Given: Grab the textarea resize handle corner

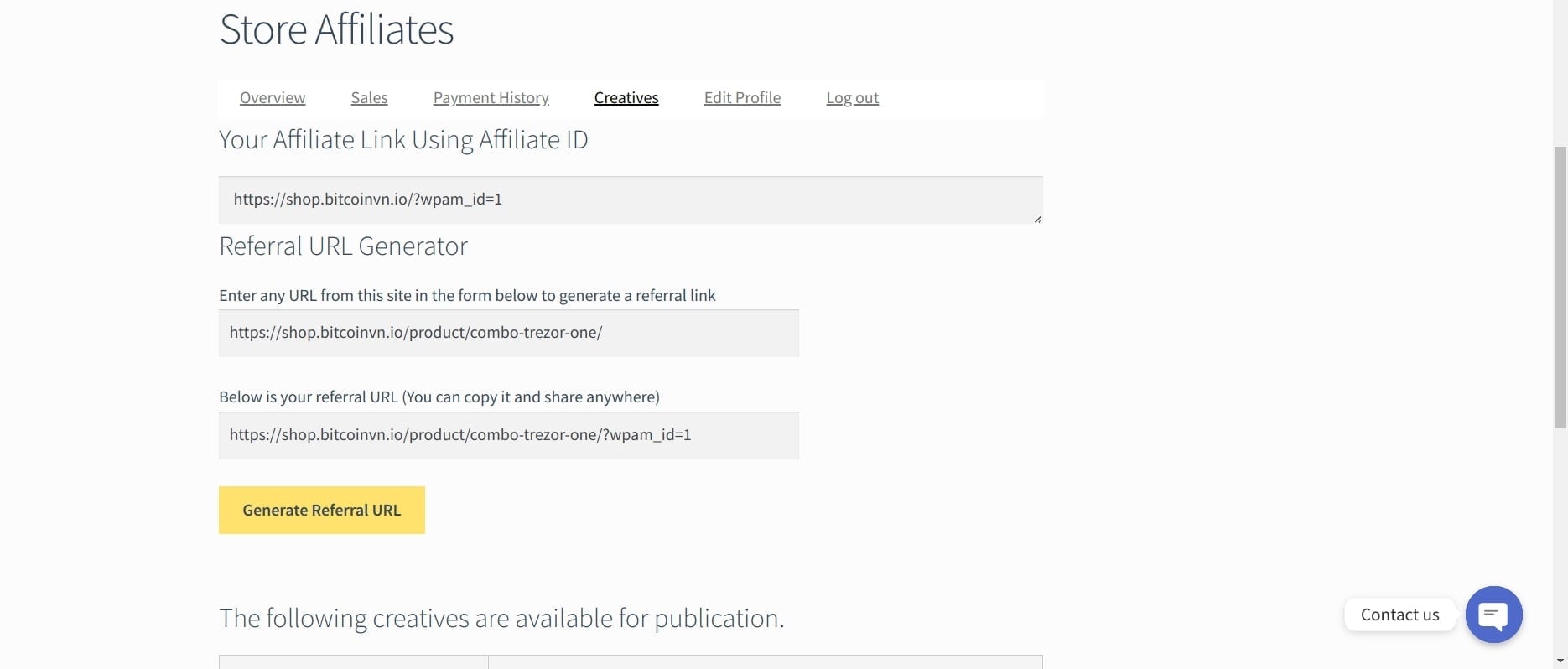Looking at the screenshot, I should coord(1037,219).
